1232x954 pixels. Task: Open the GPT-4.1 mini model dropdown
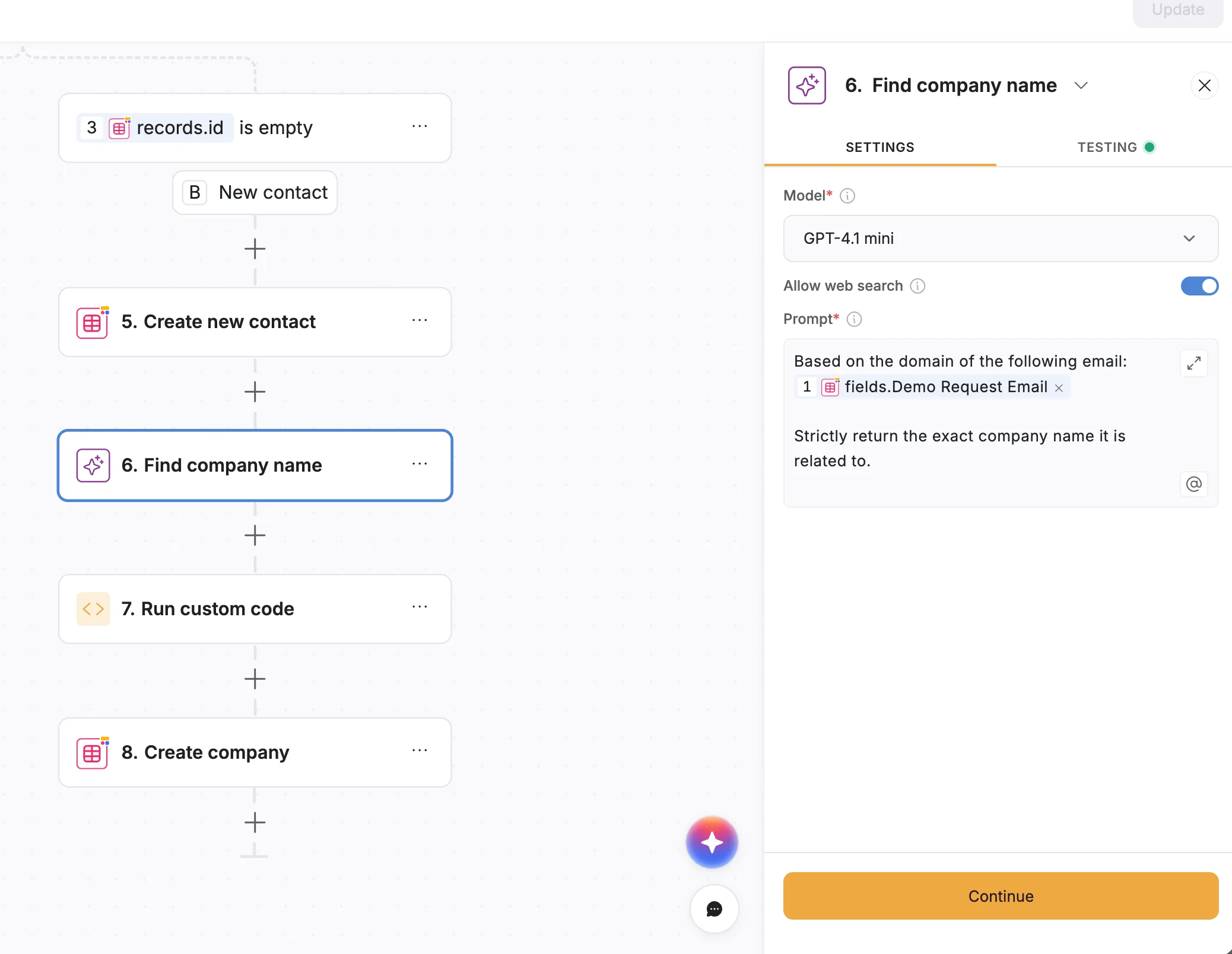[x=1000, y=238]
